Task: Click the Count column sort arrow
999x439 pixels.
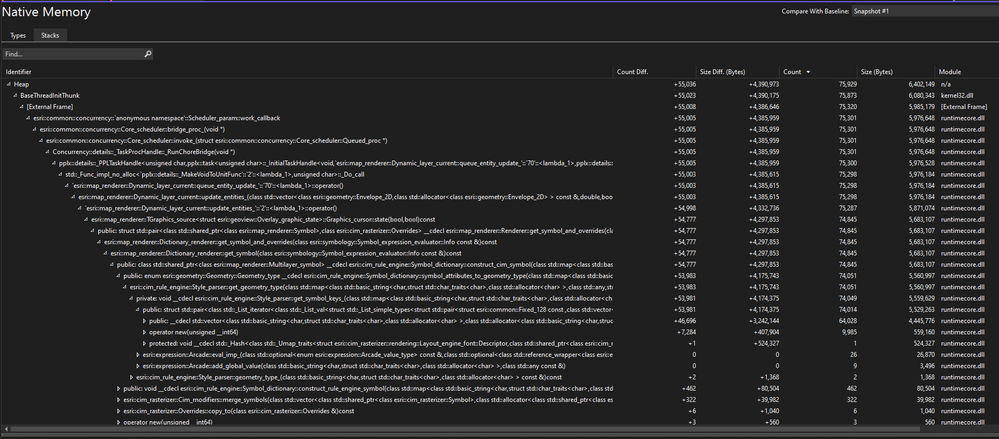Action: pos(809,72)
